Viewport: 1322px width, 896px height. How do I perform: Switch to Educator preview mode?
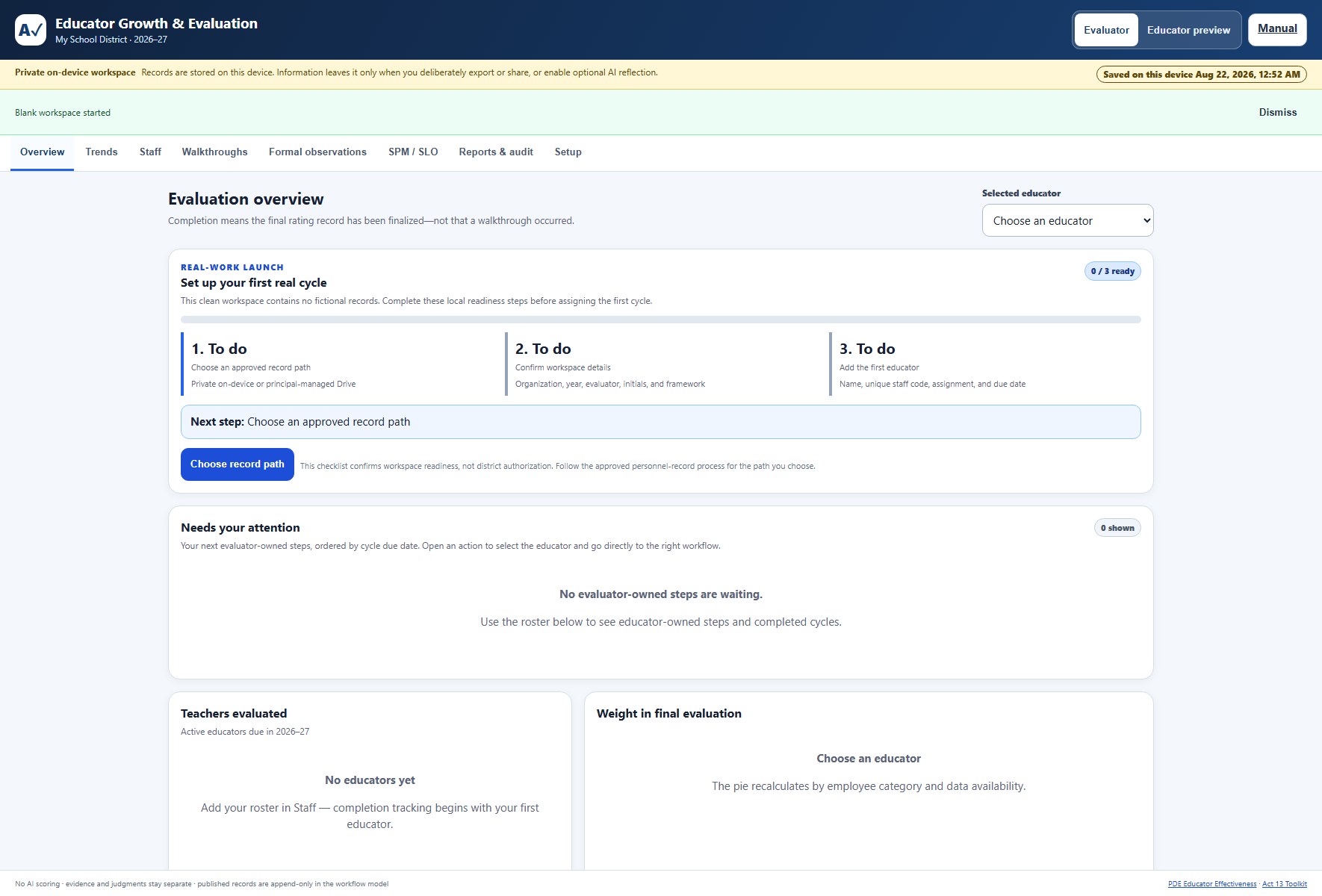1188,30
